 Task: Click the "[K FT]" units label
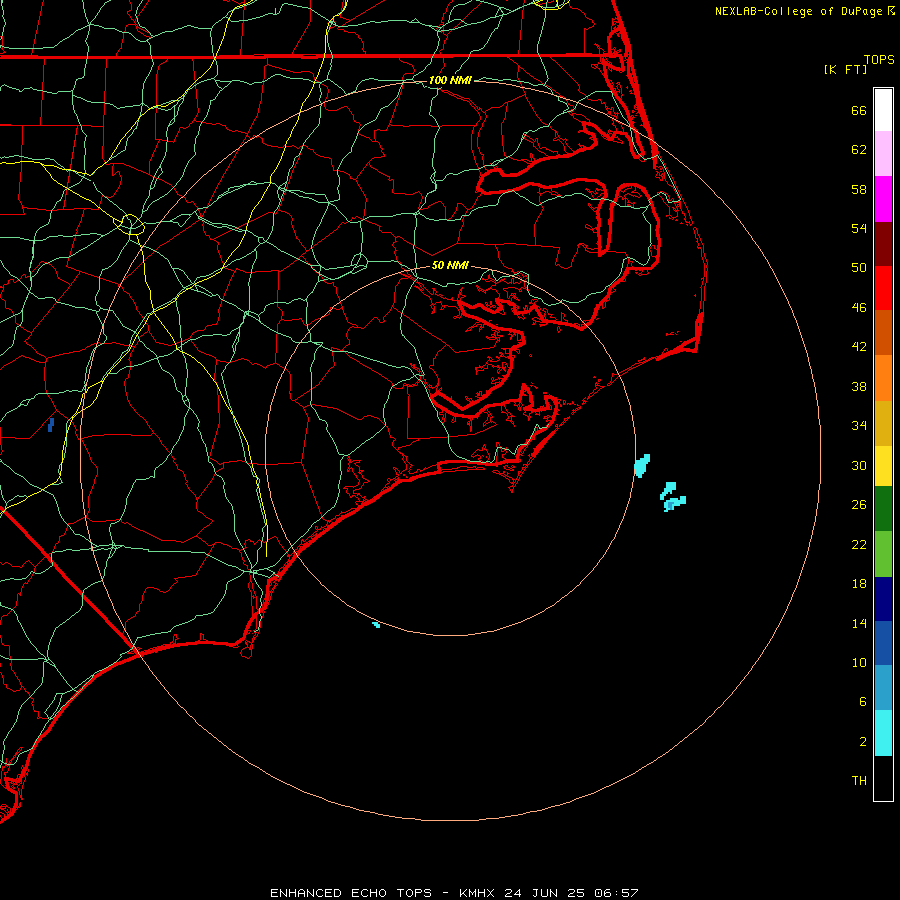(x=845, y=69)
